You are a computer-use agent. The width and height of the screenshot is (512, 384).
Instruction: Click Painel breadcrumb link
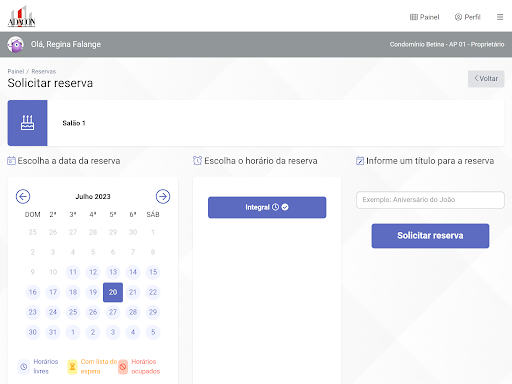(16, 71)
